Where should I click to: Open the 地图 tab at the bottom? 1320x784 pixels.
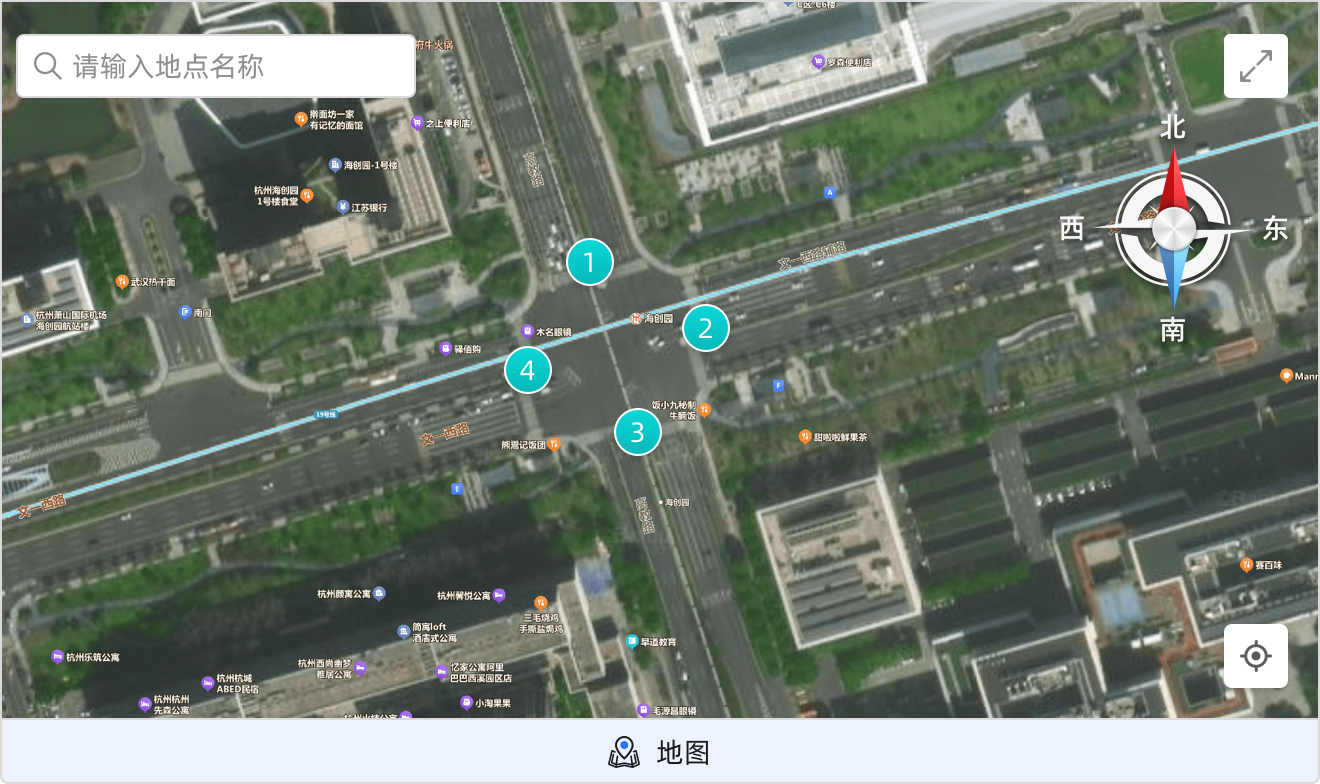coord(660,751)
